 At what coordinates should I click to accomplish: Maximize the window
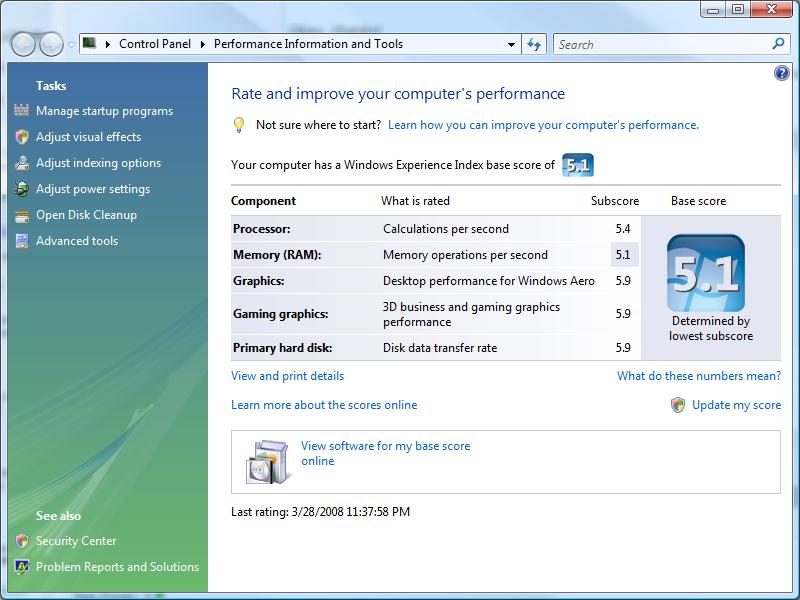[738, 9]
